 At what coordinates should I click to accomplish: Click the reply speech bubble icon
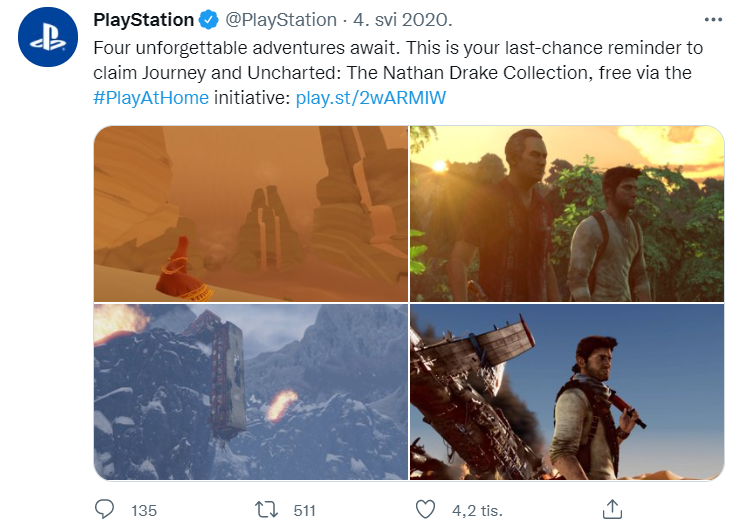tap(104, 510)
